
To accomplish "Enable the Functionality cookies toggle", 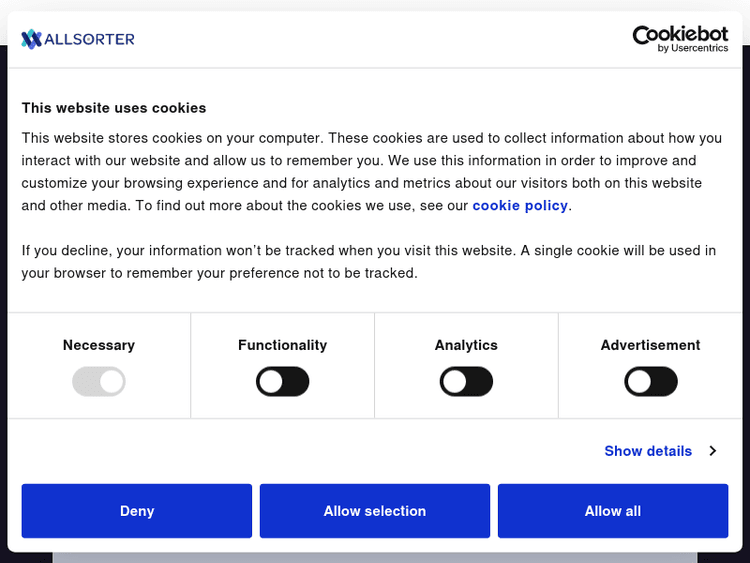I will [x=283, y=381].
